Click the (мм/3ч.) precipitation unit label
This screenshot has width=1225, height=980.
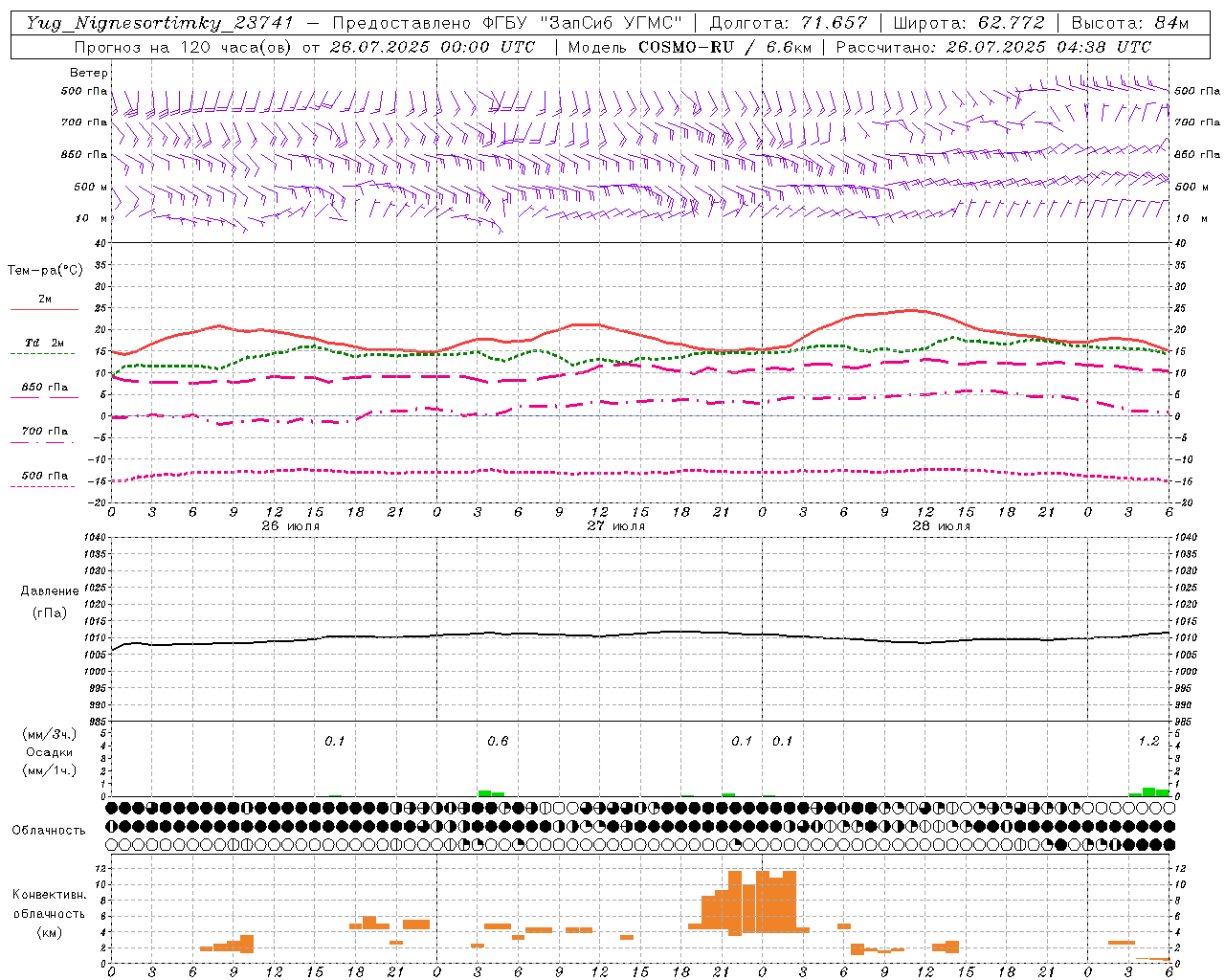coord(50,734)
